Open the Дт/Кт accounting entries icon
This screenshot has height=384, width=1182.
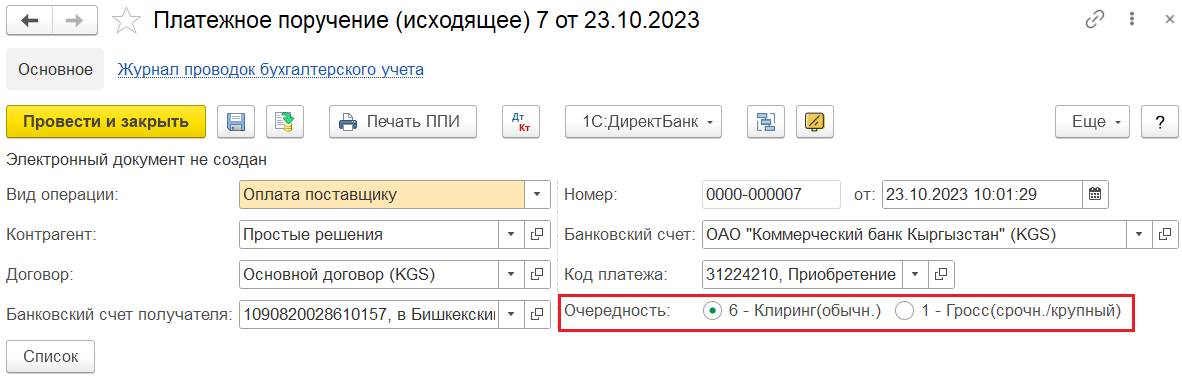[521, 121]
